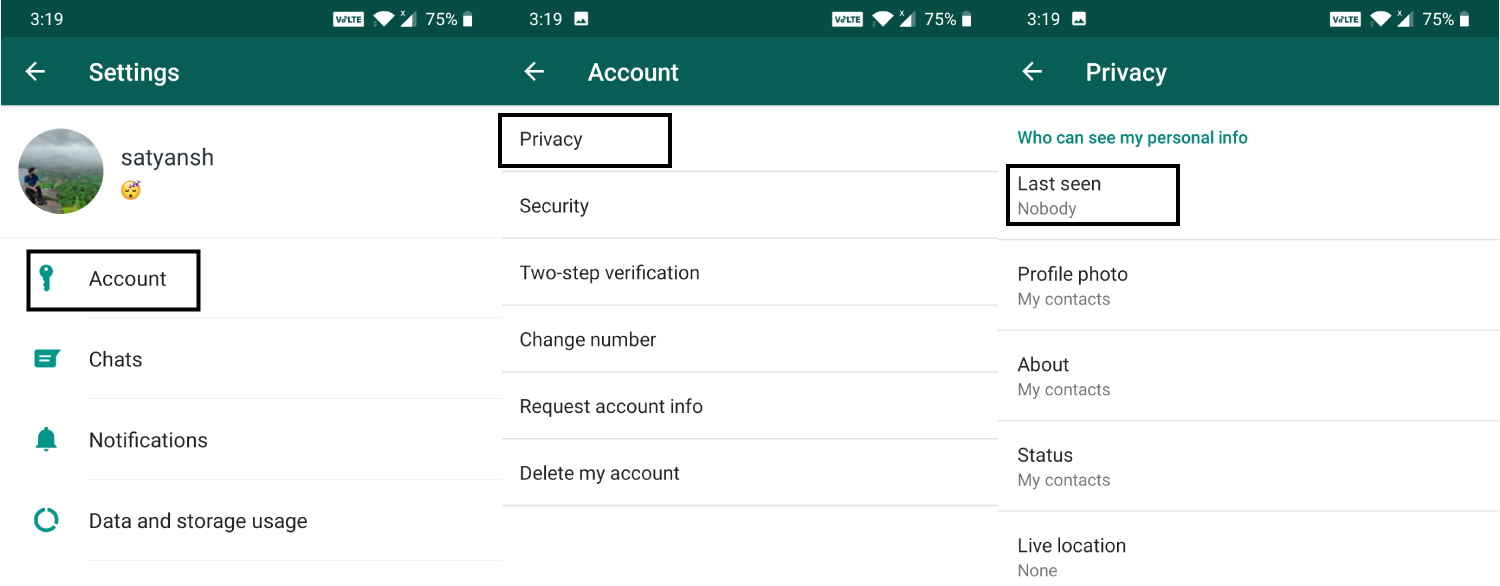Screen dimensions: 1500x586
Task: Tap the back arrow on the Account screen
Action: 534,72
